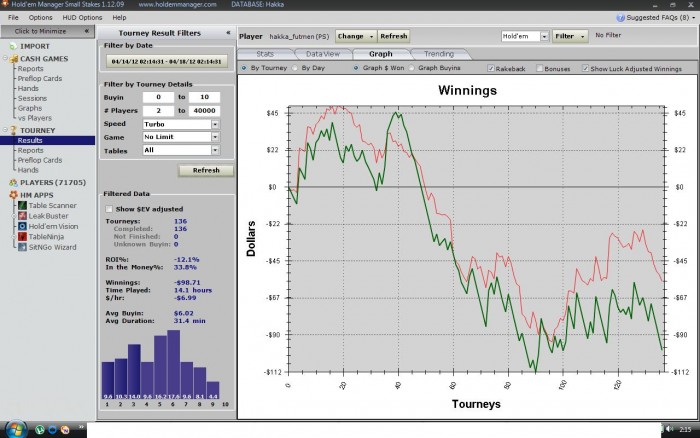Click the Click to Minimize bar
Viewport: 700px width, 438px height.
click(x=47, y=31)
